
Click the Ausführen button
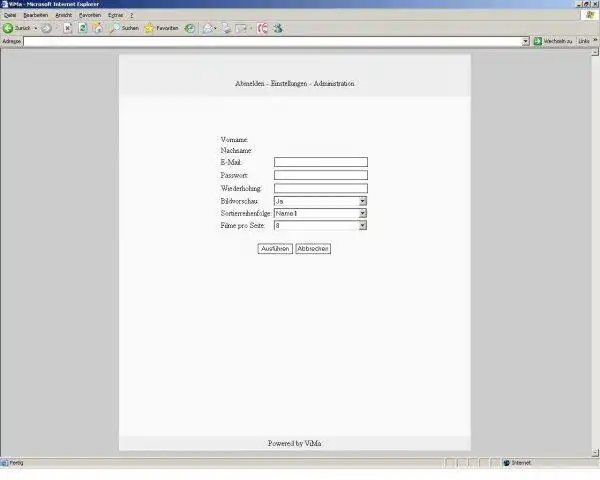click(x=275, y=248)
